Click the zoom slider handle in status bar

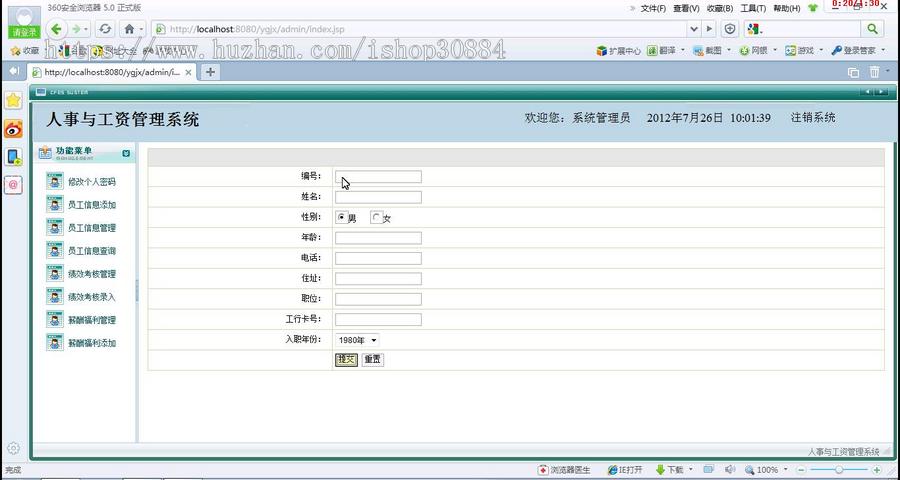pyautogui.click(x=839, y=470)
